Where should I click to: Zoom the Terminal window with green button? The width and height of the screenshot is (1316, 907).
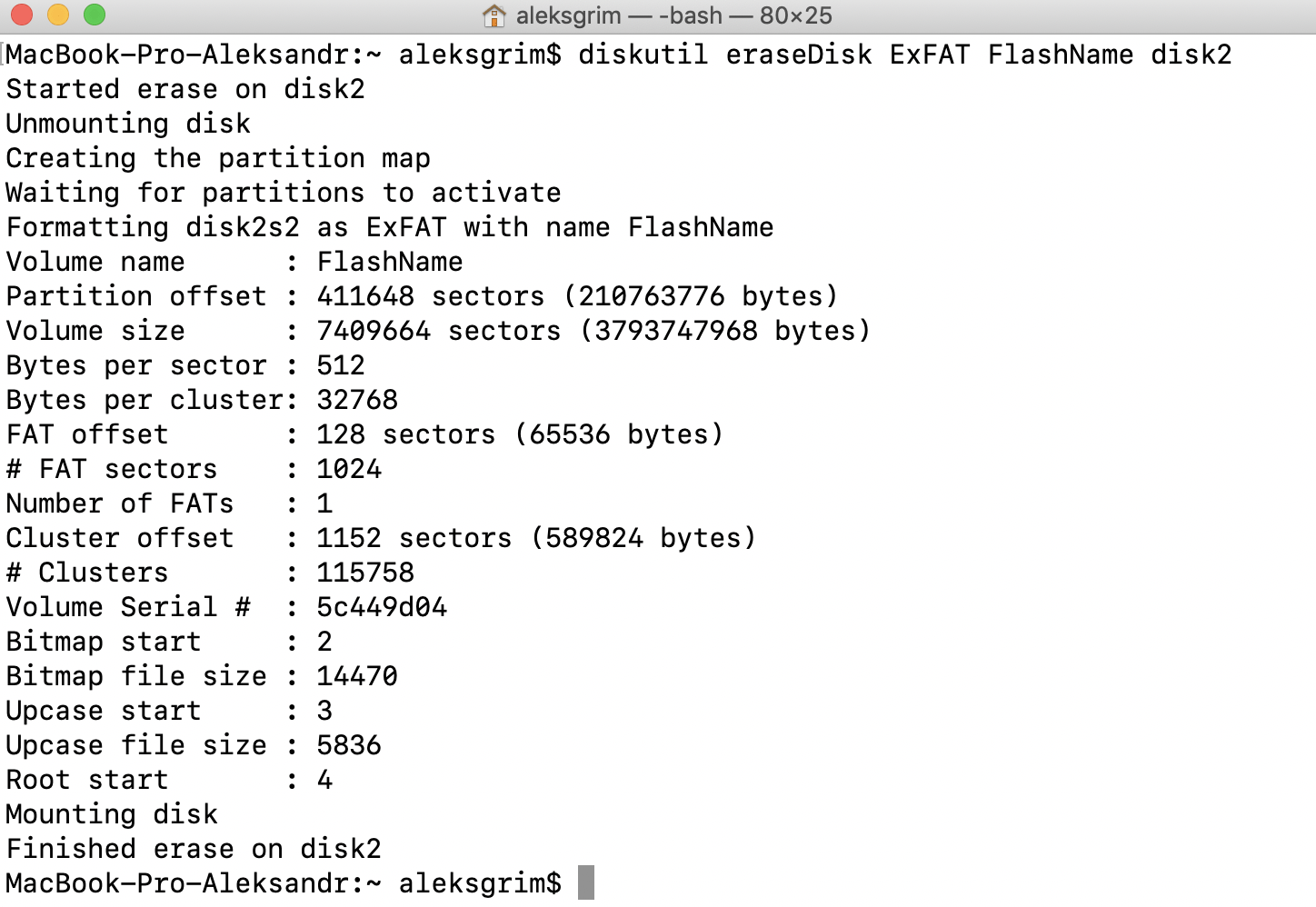[x=94, y=15]
